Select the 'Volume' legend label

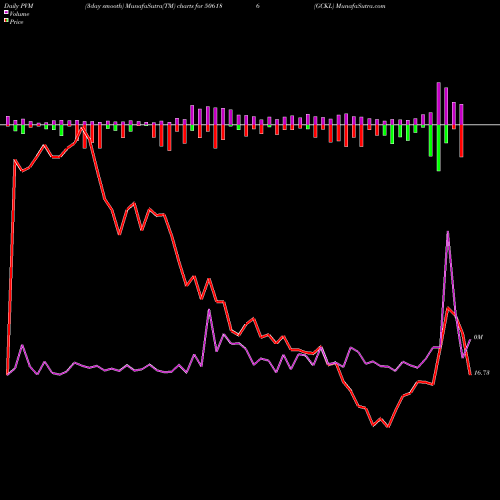tap(19, 14)
